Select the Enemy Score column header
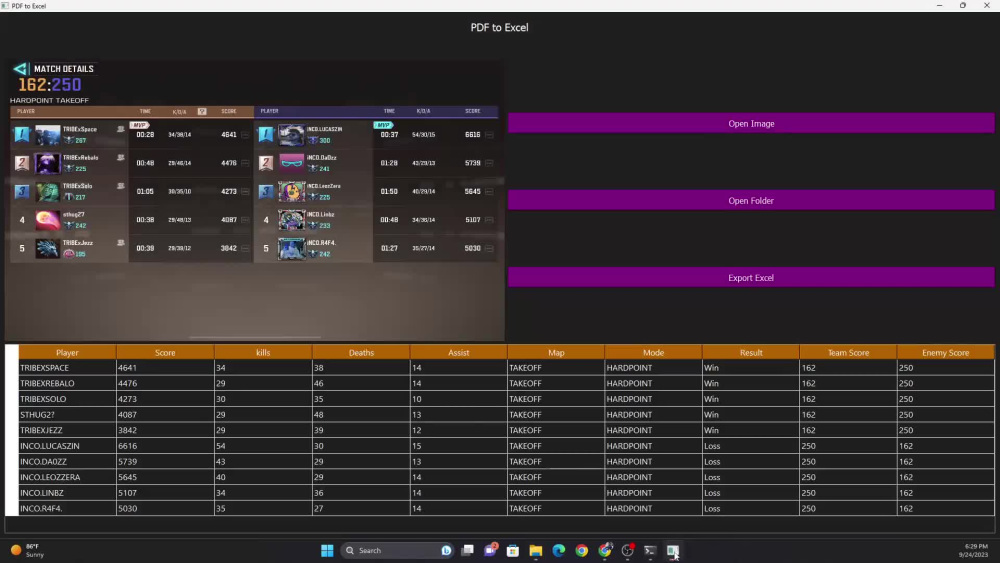 [945, 352]
